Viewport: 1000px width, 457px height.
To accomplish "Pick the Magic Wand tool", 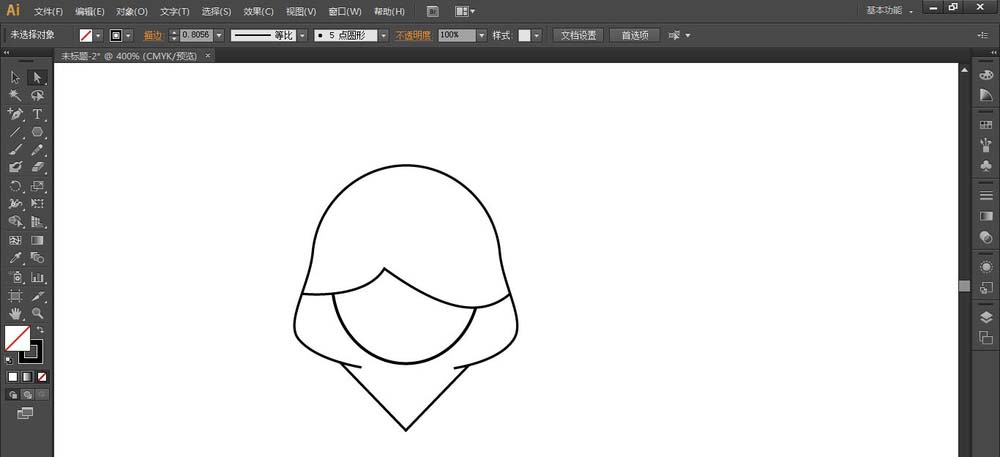I will tap(15, 95).
